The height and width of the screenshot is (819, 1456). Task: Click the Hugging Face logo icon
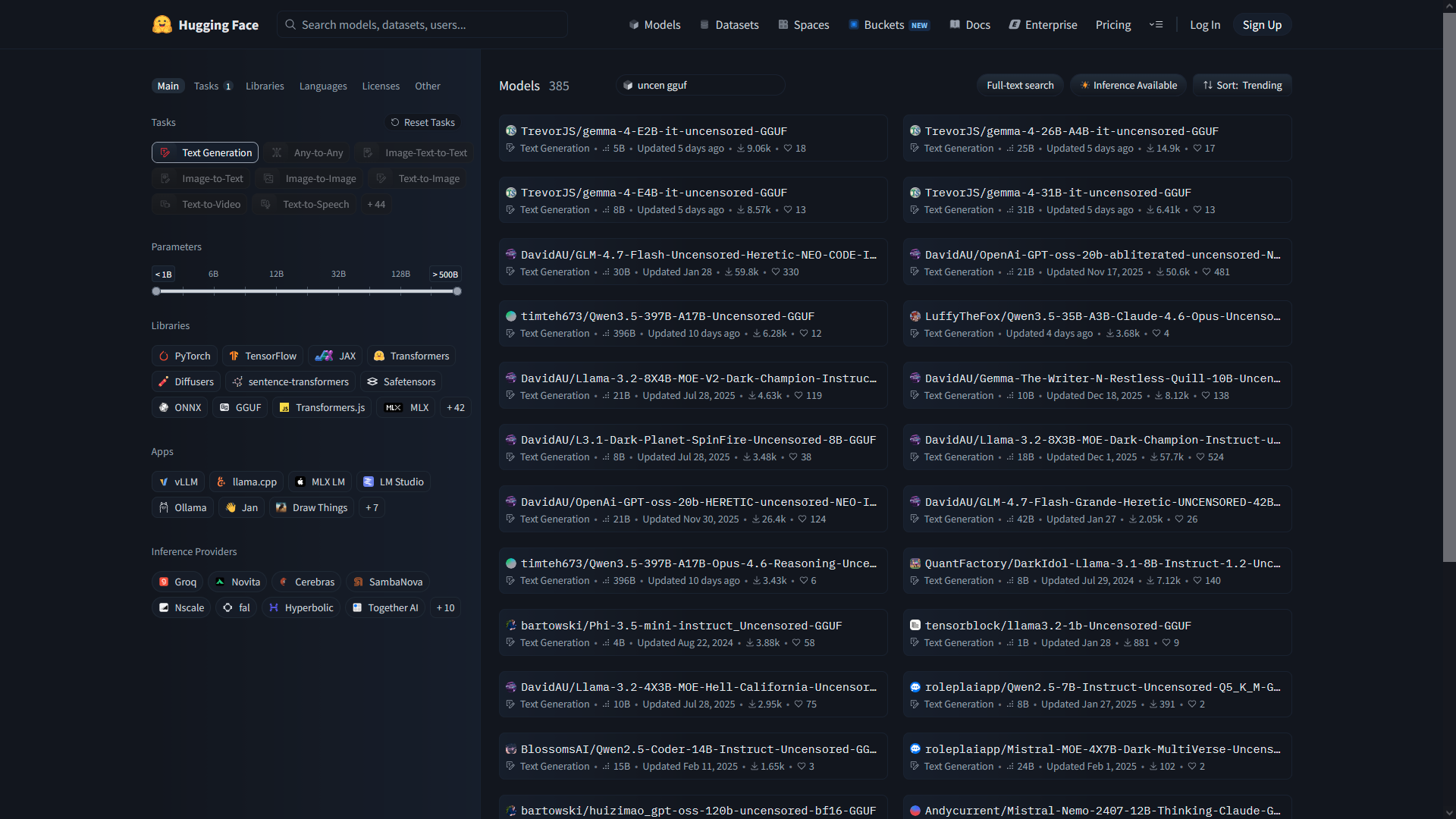[162, 24]
